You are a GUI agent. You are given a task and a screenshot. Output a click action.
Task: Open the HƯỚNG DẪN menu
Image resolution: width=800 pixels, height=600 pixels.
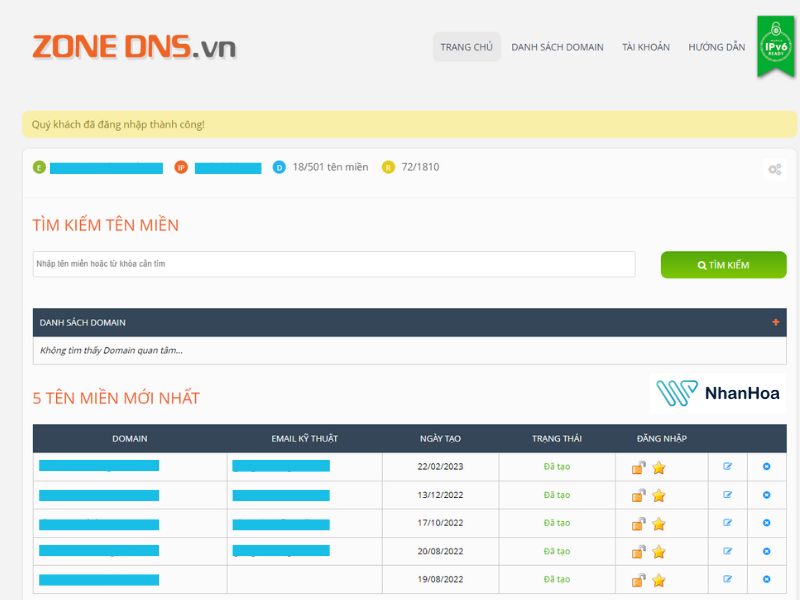716,47
